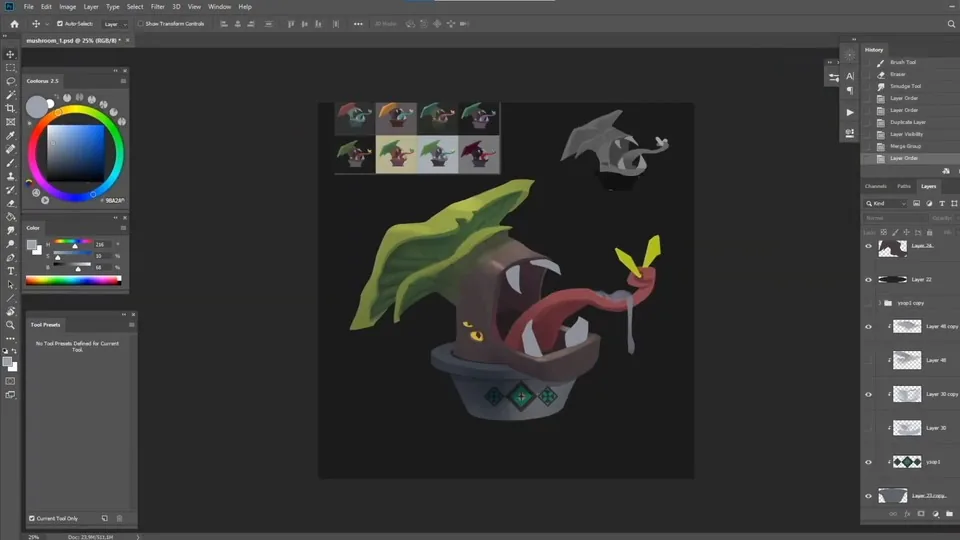Toggle Current Tool Only checkbox
Screen dimensions: 960x540
click(32, 519)
